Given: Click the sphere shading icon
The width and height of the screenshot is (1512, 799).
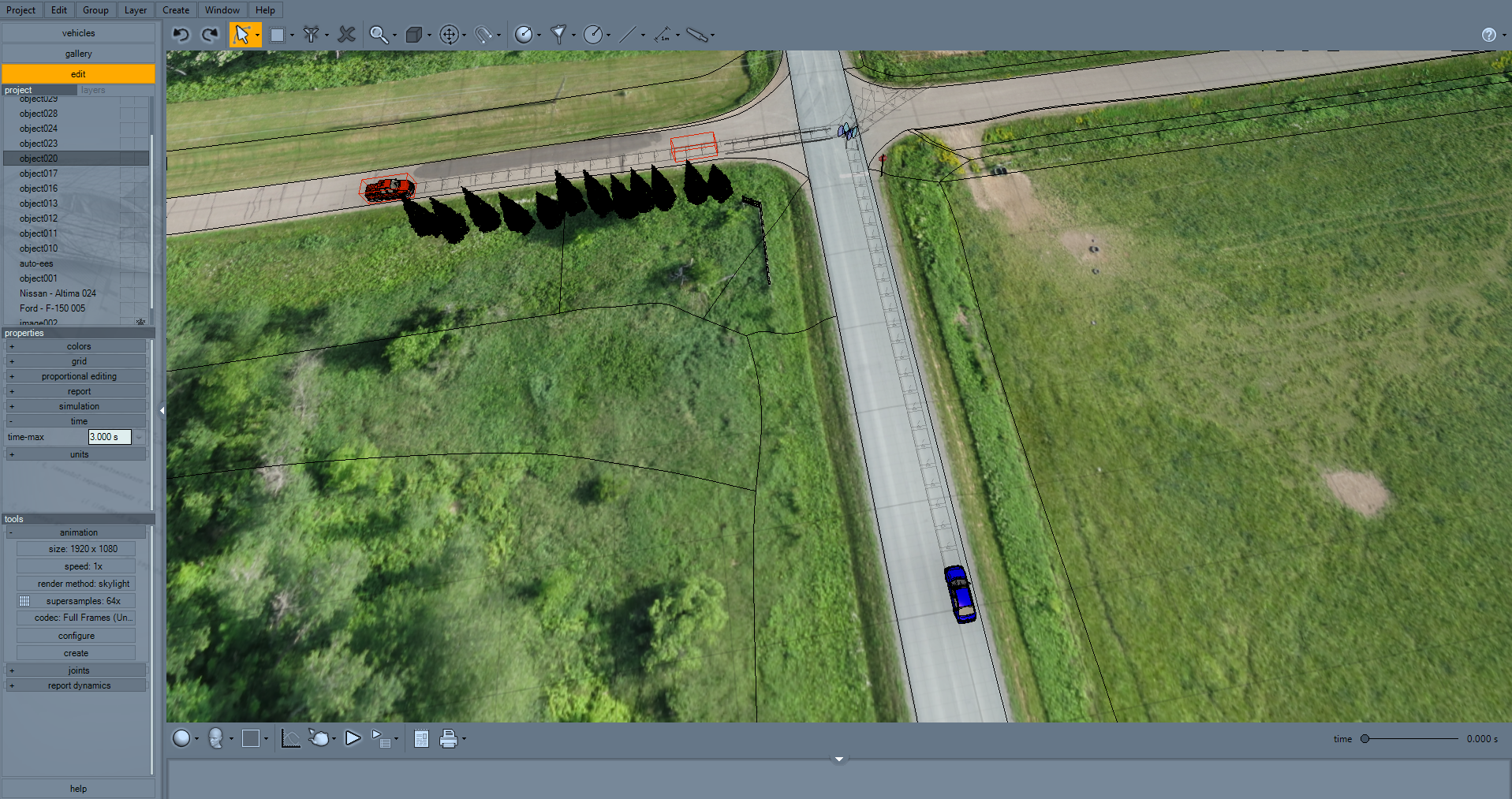Looking at the screenshot, I should click(181, 738).
